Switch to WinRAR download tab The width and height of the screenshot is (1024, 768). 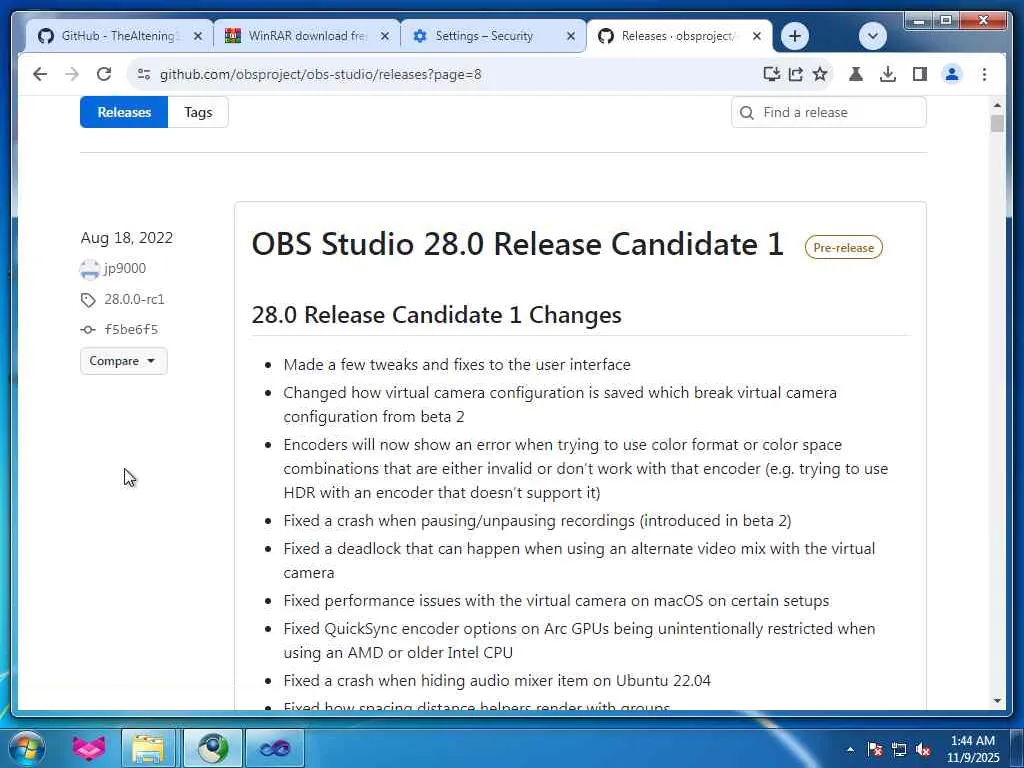[307, 36]
